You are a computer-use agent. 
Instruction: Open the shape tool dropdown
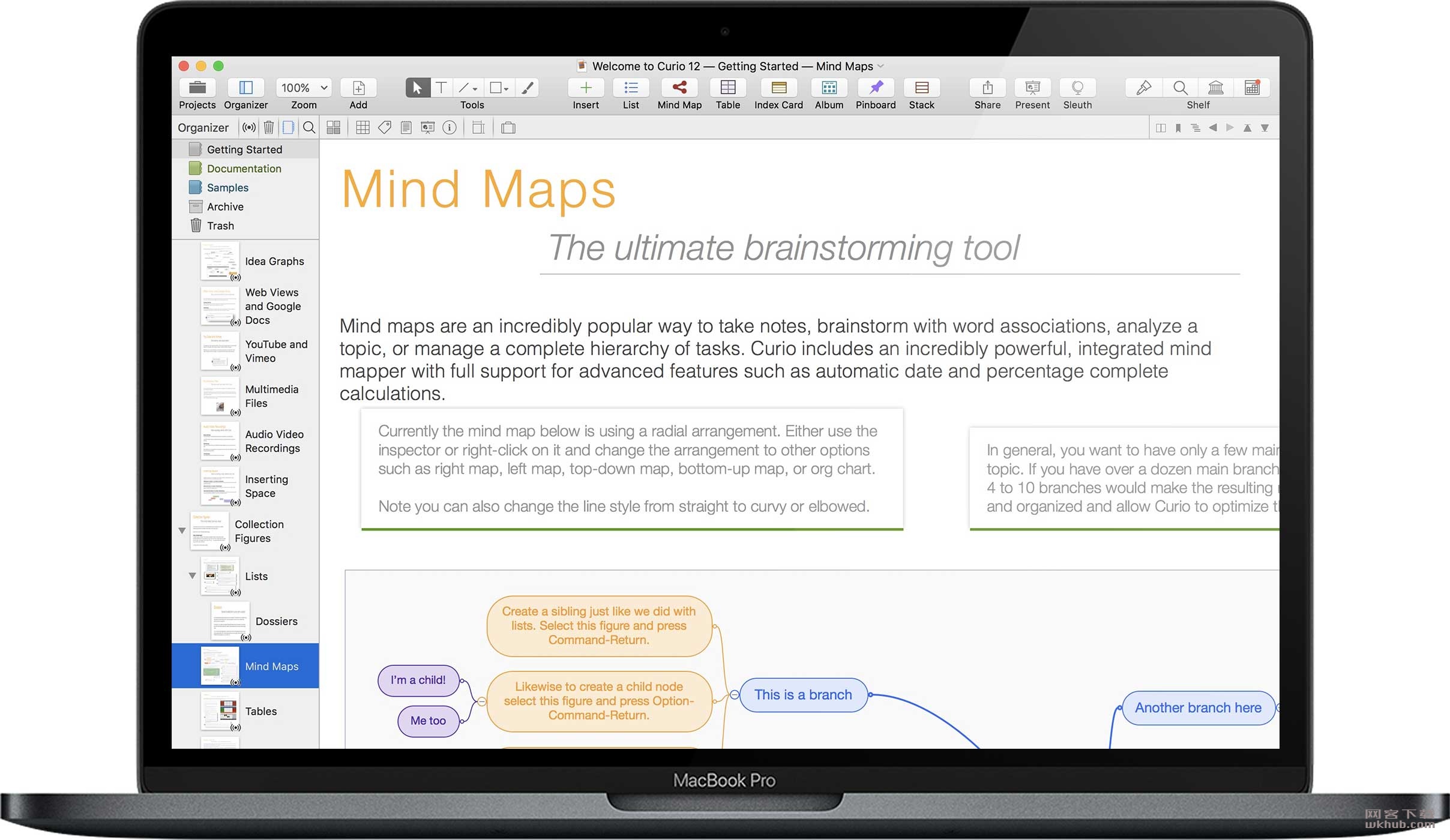[x=499, y=88]
